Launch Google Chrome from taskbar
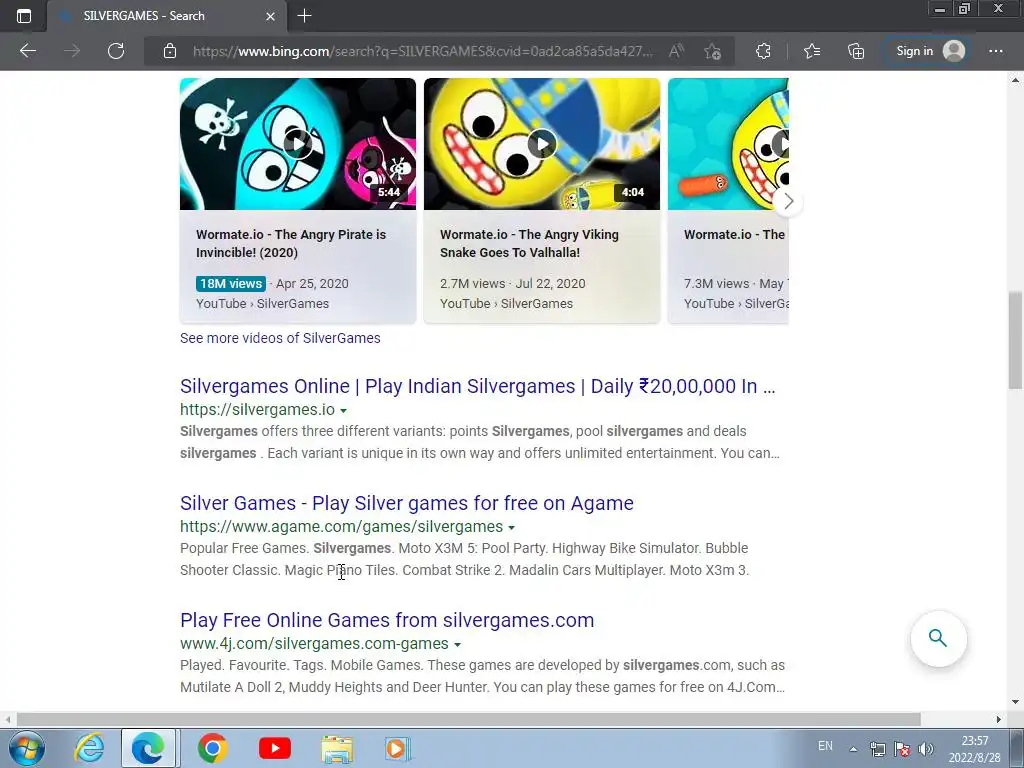Screen dimensions: 1024x768 coord(212,748)
